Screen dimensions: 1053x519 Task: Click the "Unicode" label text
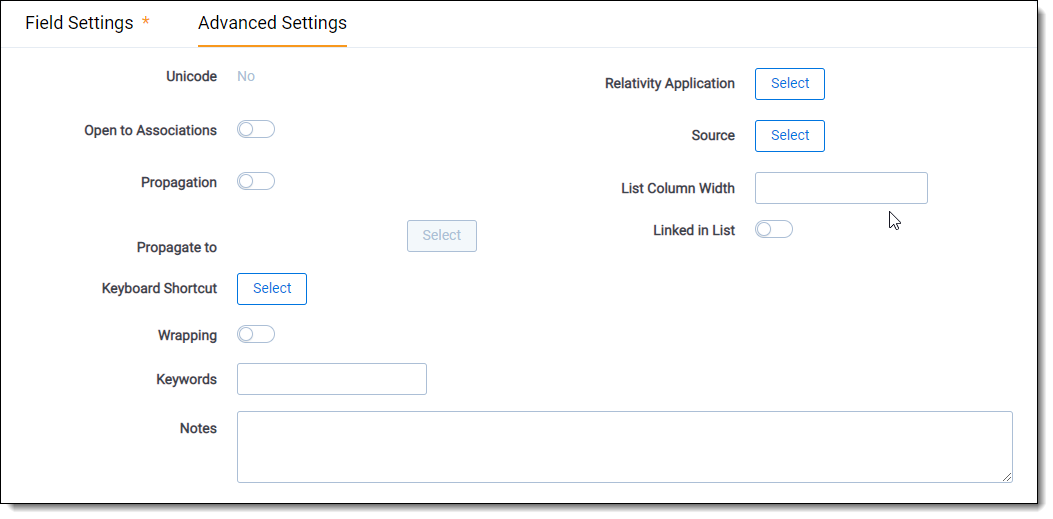click(191, 76)
